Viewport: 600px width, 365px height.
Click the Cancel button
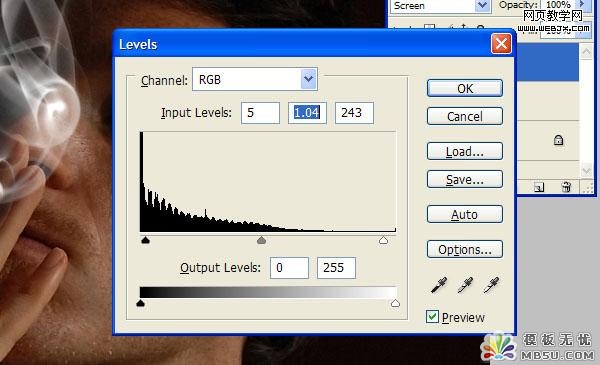coord(465,116)
